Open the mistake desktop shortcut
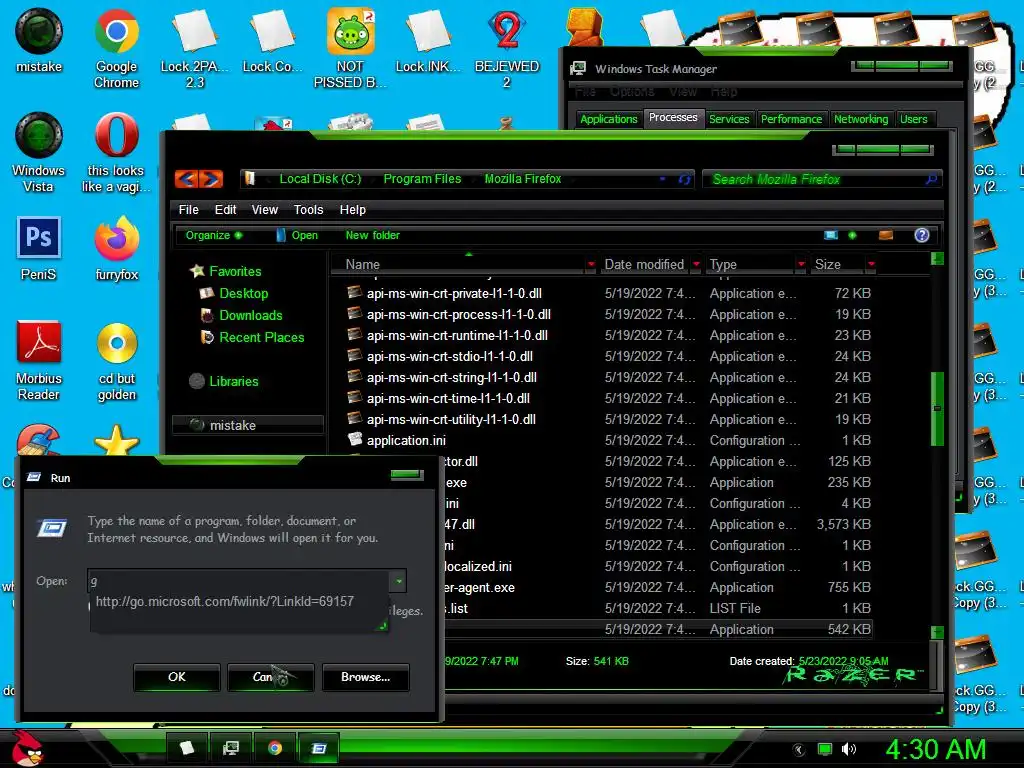Image resolution: width=1024 pixels, height=768 pixels. (39, 40)
